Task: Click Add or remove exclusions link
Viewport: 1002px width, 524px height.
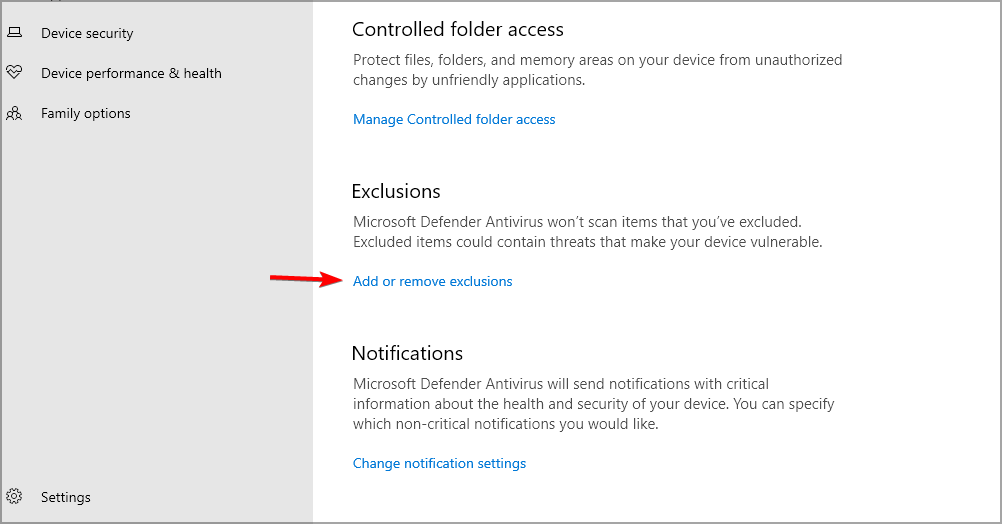Action: (x=432, y=281)
